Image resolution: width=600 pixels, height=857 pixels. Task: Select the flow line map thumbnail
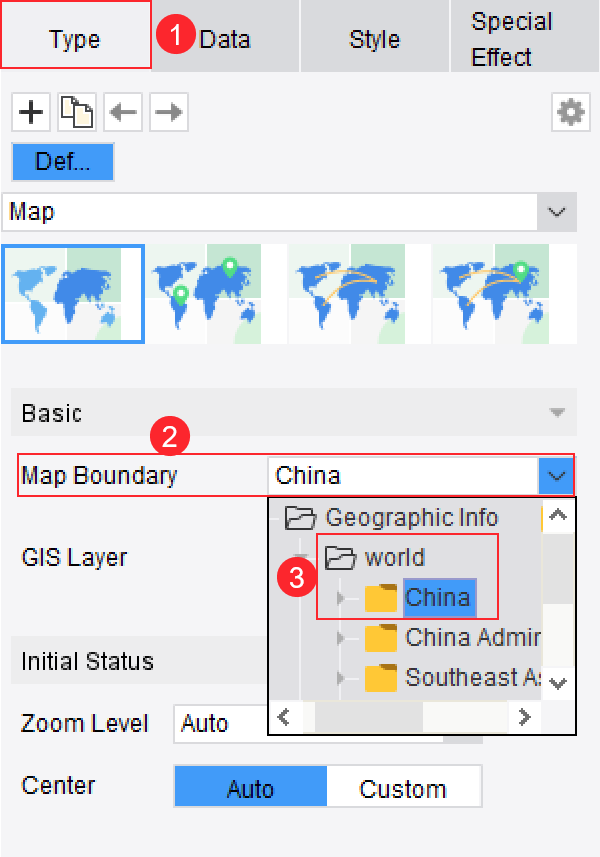click(360, 294)
